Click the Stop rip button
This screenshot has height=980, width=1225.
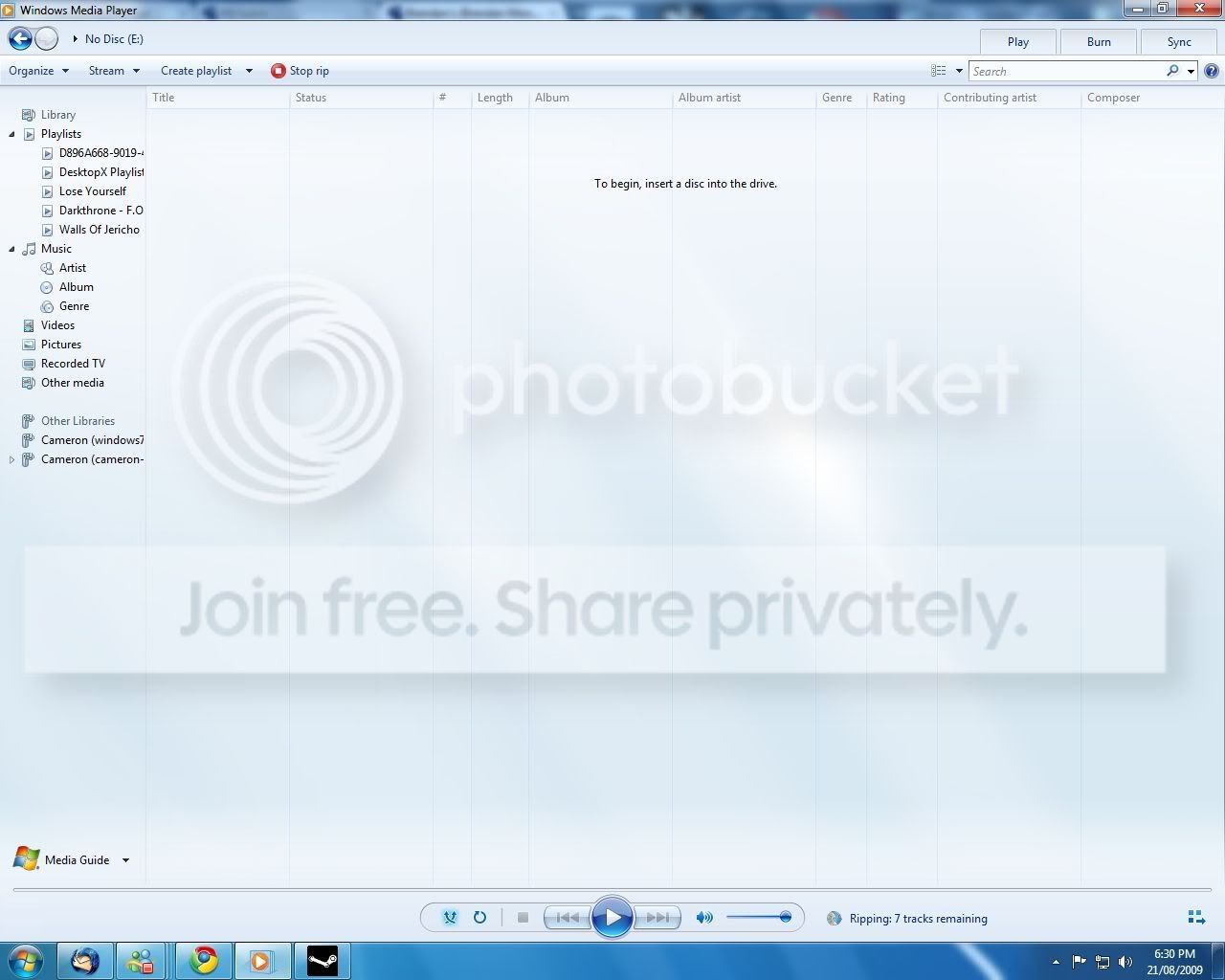click(x=300, y=71)
